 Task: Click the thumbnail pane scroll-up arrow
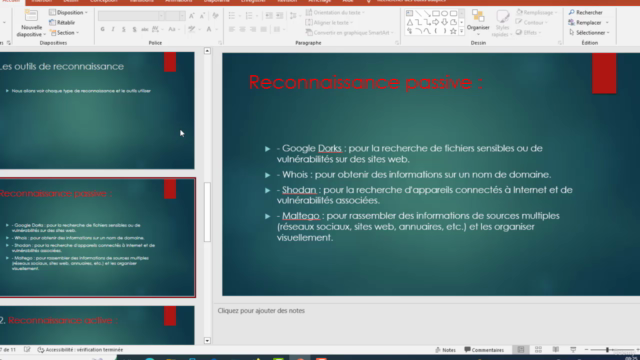coord(207,51)
